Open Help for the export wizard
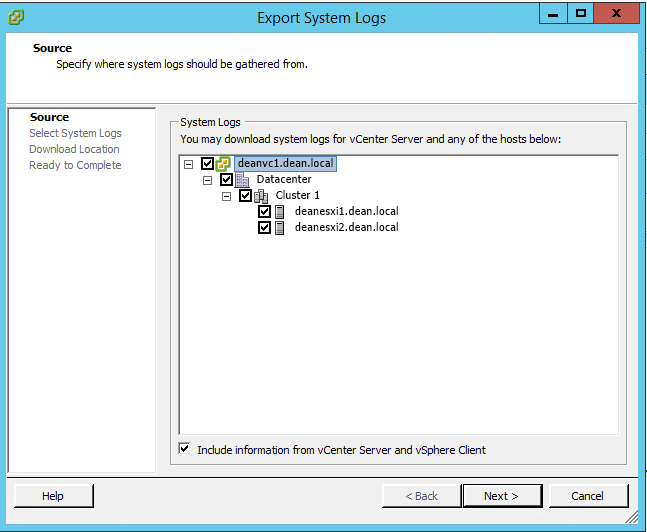This screenshot has height=532, width=647. point(53,496)
